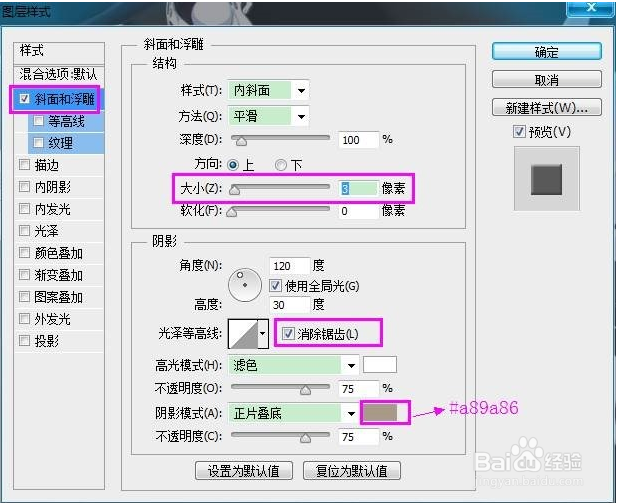This screenshot has width=618, height=503.
Task: Toggle 使用全局光(G) checkbox
Action: coord(275,285)
